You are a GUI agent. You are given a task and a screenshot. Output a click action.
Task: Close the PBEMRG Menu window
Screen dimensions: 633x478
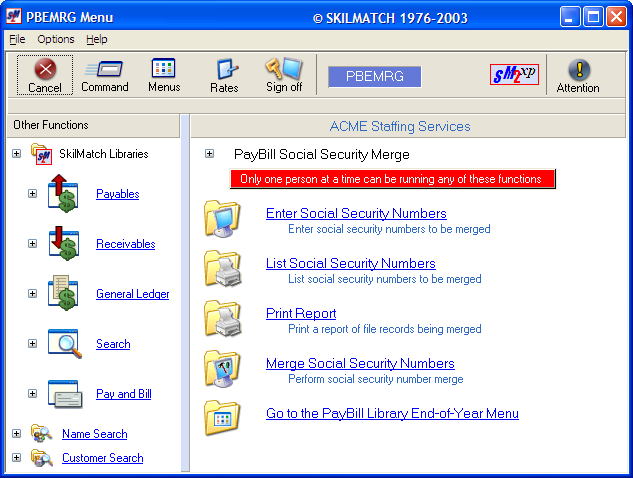click(x=616, y=17)
